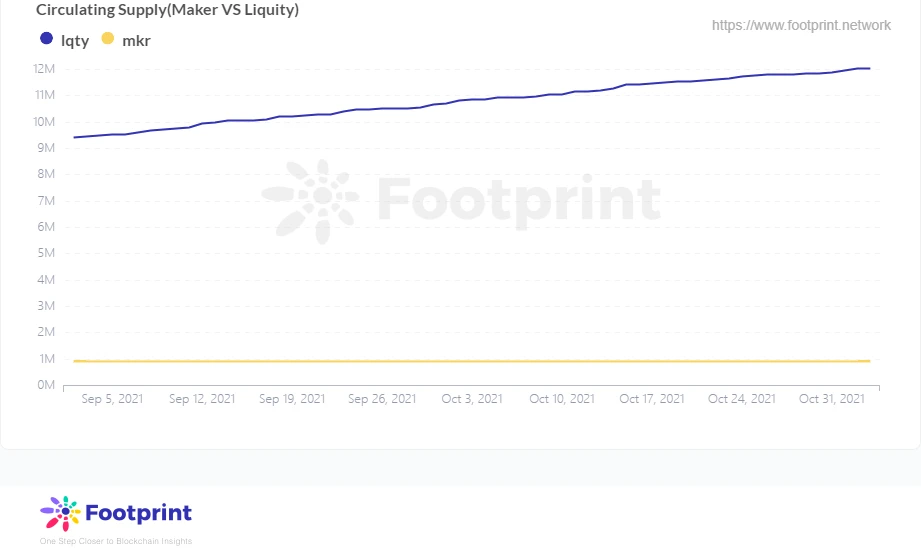Screen dimensions: 921x556
Task: Click the Footprint brand name text
Action: tap(138, 513)
